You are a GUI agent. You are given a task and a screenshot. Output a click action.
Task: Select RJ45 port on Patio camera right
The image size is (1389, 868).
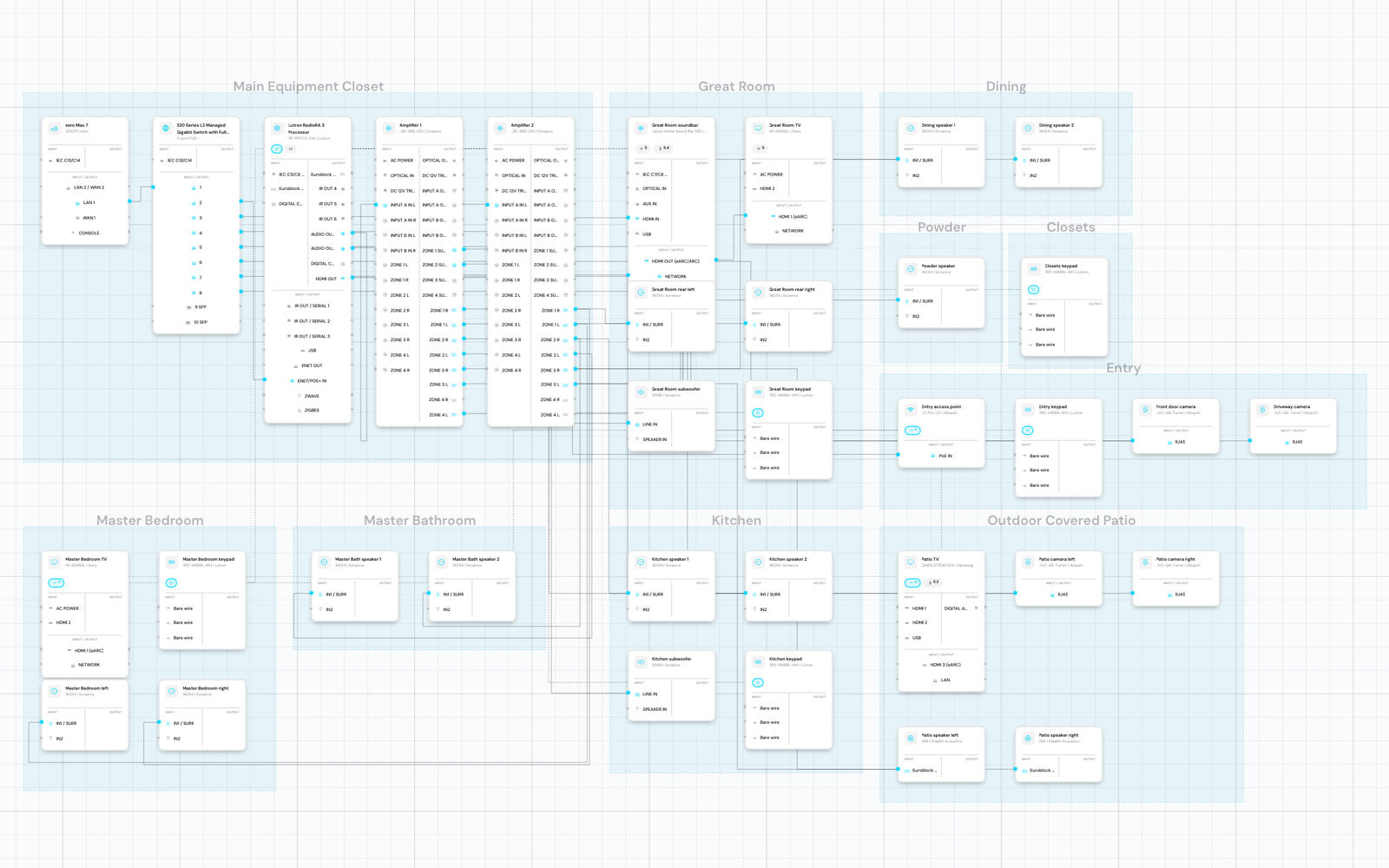coord(1175,595)
